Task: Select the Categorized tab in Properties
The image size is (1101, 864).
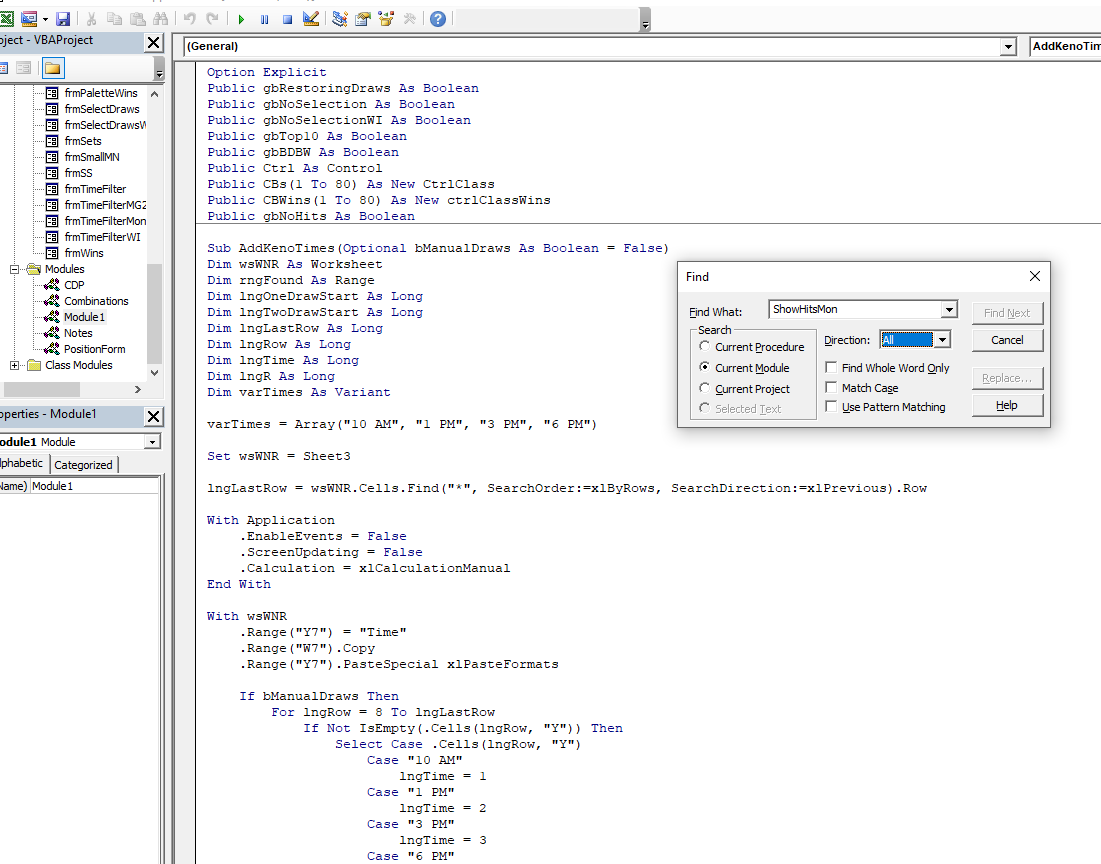Action: point(84,464)
